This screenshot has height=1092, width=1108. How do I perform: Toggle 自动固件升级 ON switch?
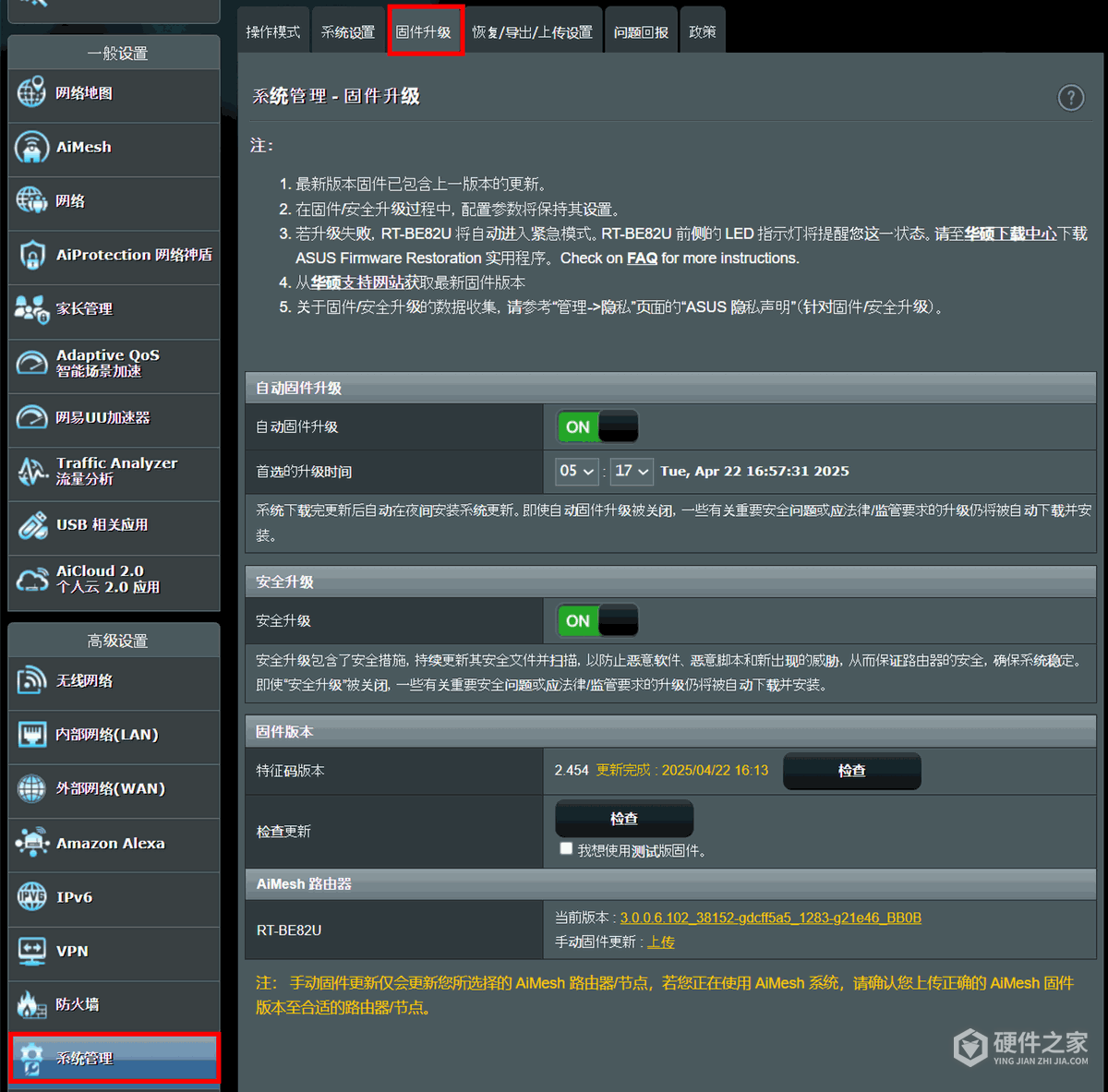pyautogui.click(x=597, y=426)
